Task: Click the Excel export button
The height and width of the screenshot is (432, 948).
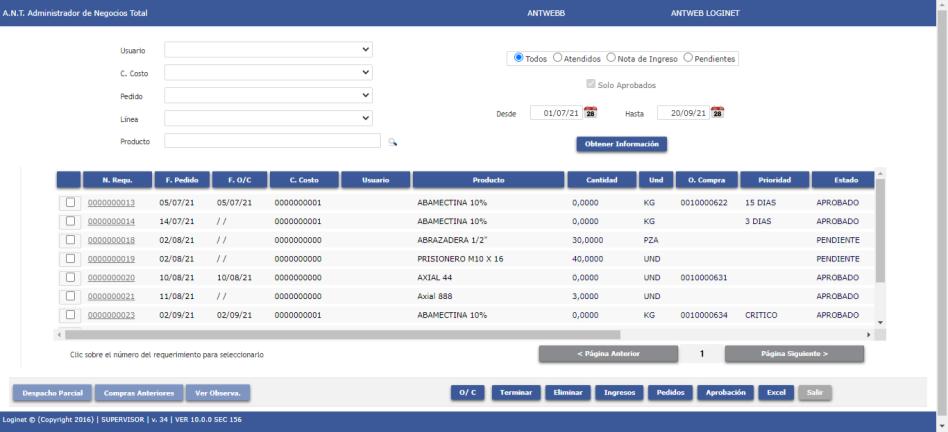Action: [x=776, y=393]
